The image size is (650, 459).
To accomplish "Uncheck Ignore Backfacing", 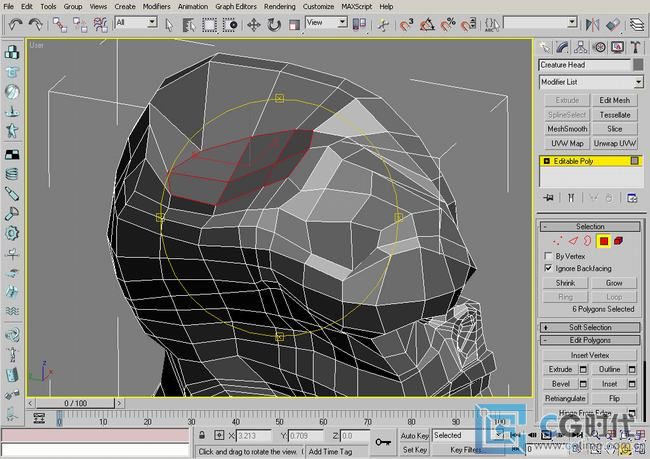I will pos(548,268).
